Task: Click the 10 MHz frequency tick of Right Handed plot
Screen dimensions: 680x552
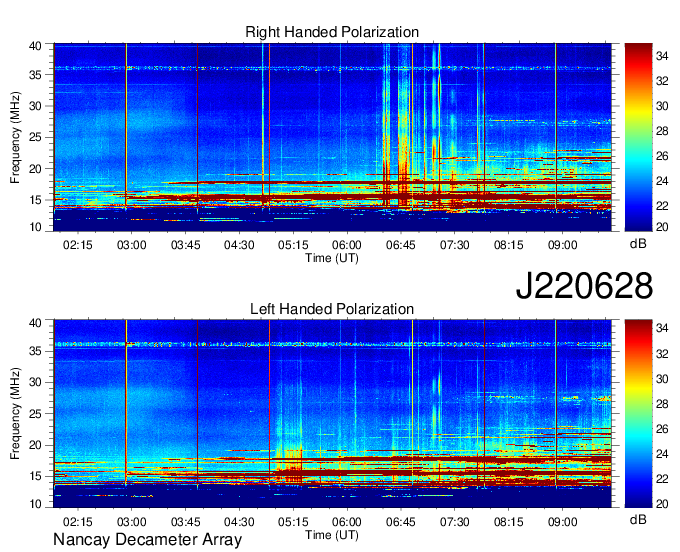Action: tap(35, 227)
